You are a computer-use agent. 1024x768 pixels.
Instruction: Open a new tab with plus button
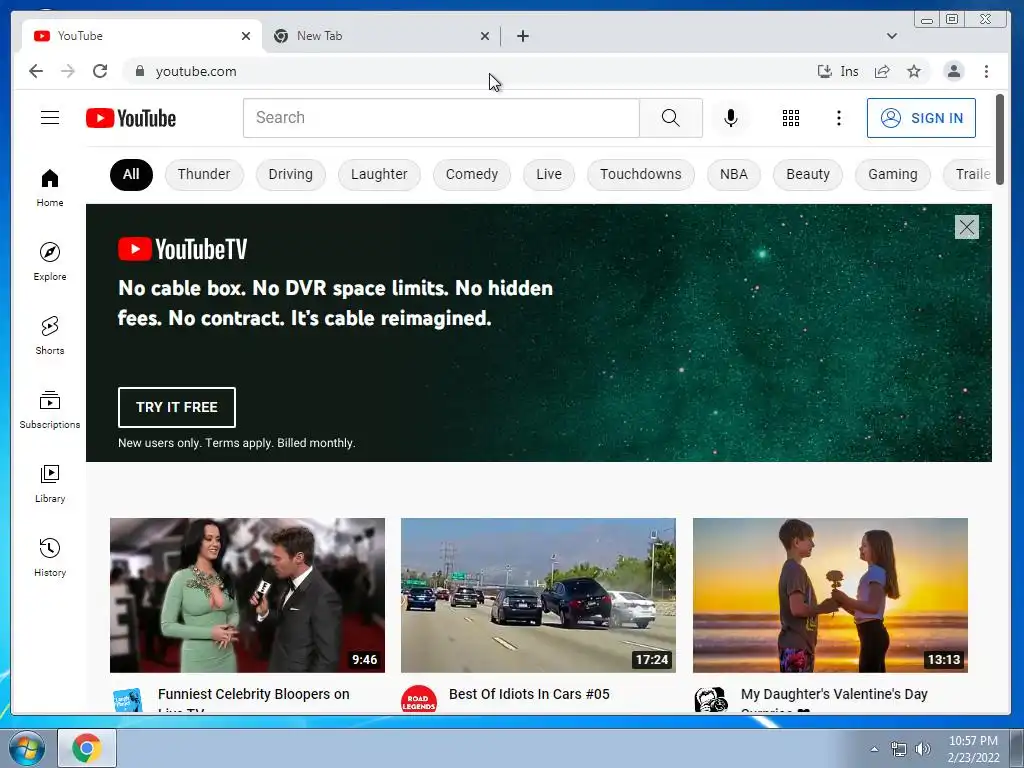coord(522,36)
